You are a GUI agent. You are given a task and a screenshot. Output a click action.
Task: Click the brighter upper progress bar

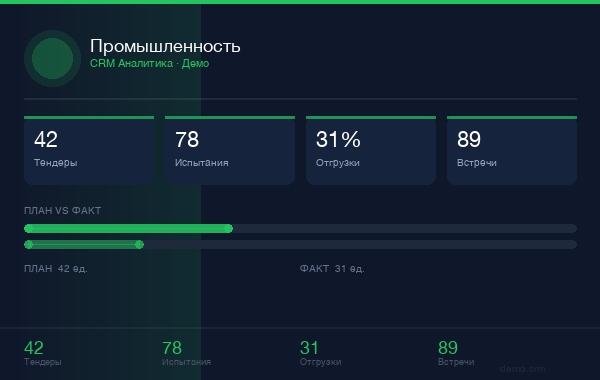click(300, 228)
